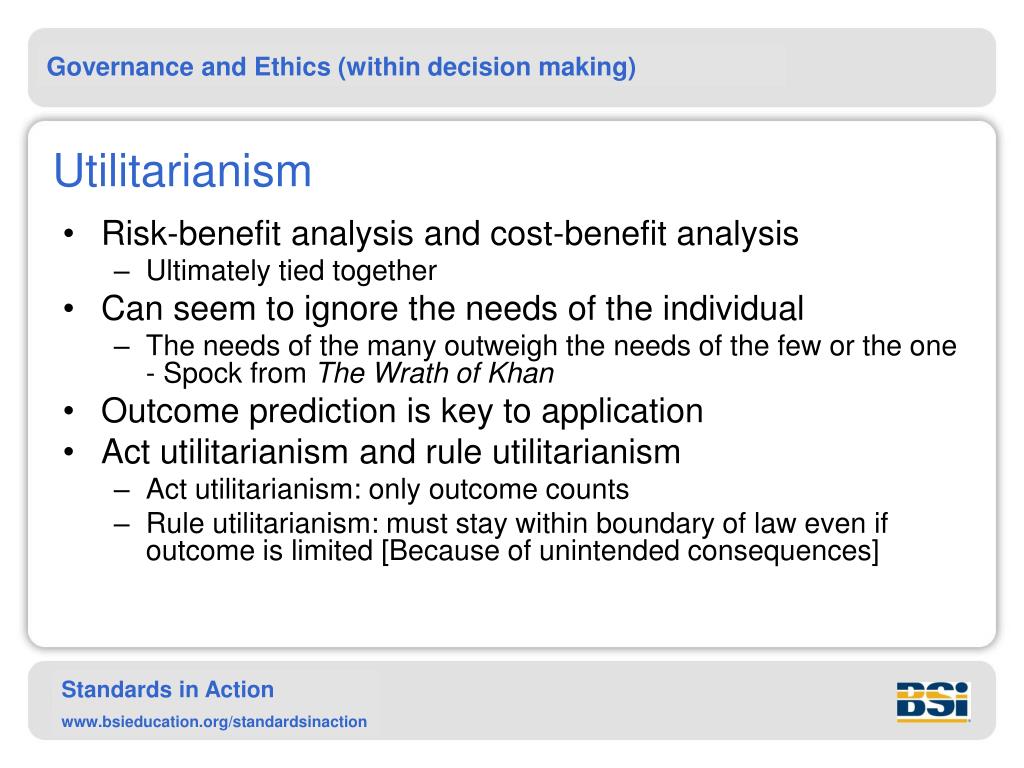Screen dimensions: 1024x768
Task: Click the Utilitarianism slide heading
Action: click(x=182, y=171)
